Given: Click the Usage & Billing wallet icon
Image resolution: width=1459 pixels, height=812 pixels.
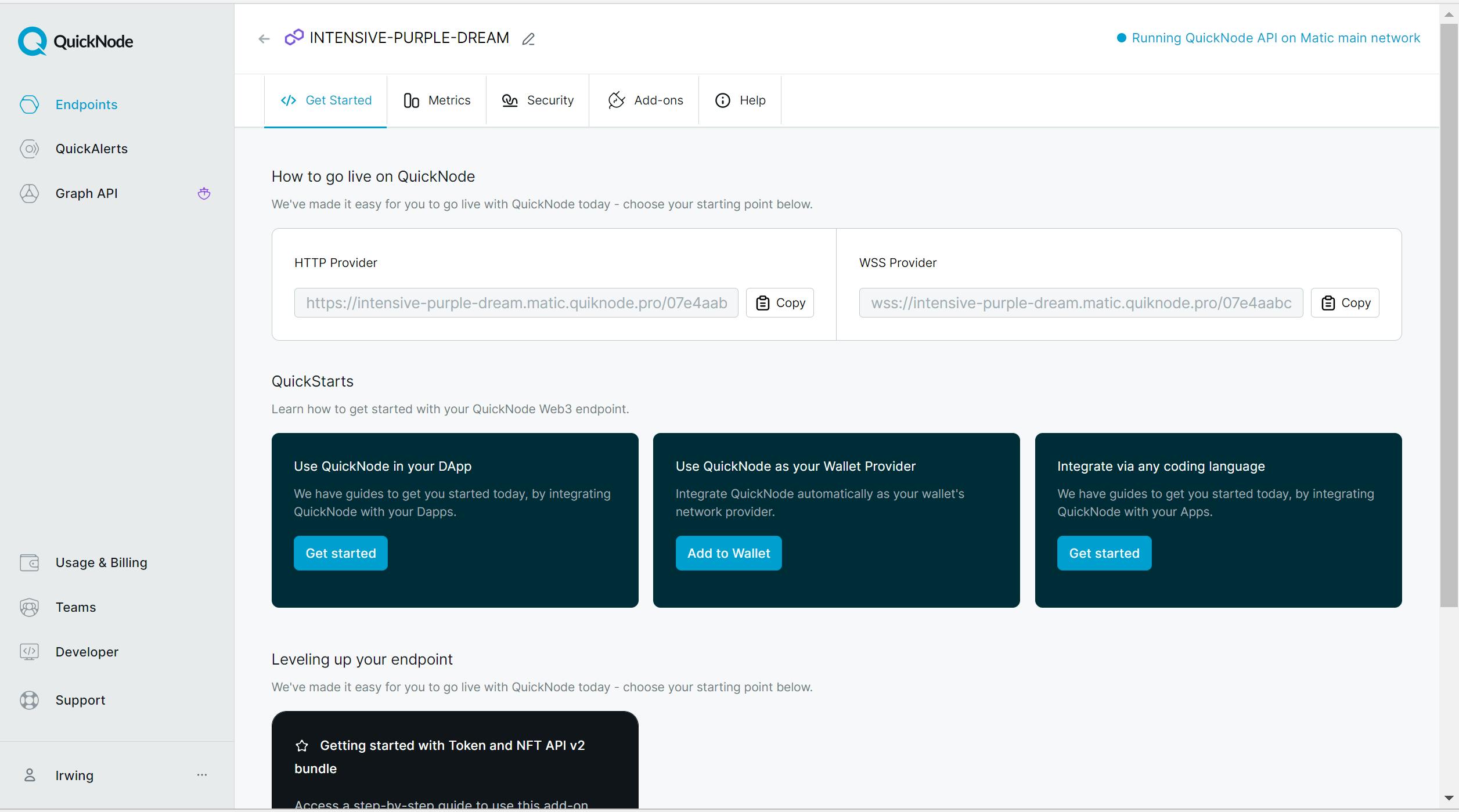Looking at the screenshot, I should coord(29,562).
